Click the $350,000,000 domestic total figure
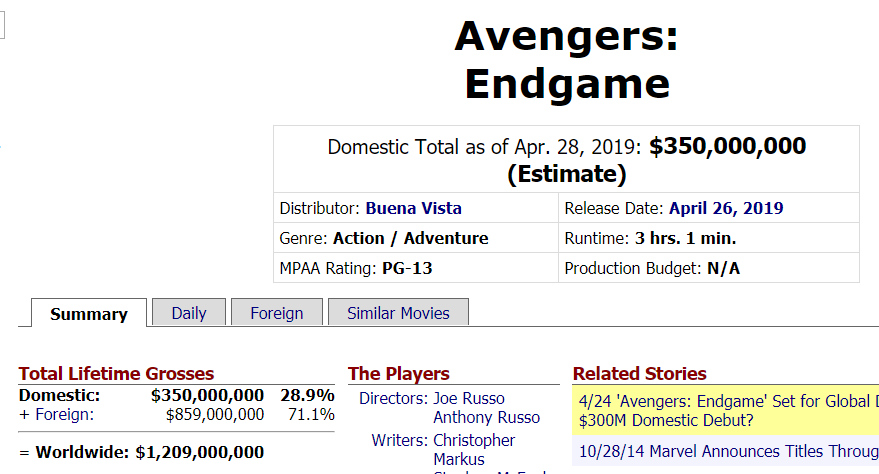This screenshot has width=879, height=474. 727,146
